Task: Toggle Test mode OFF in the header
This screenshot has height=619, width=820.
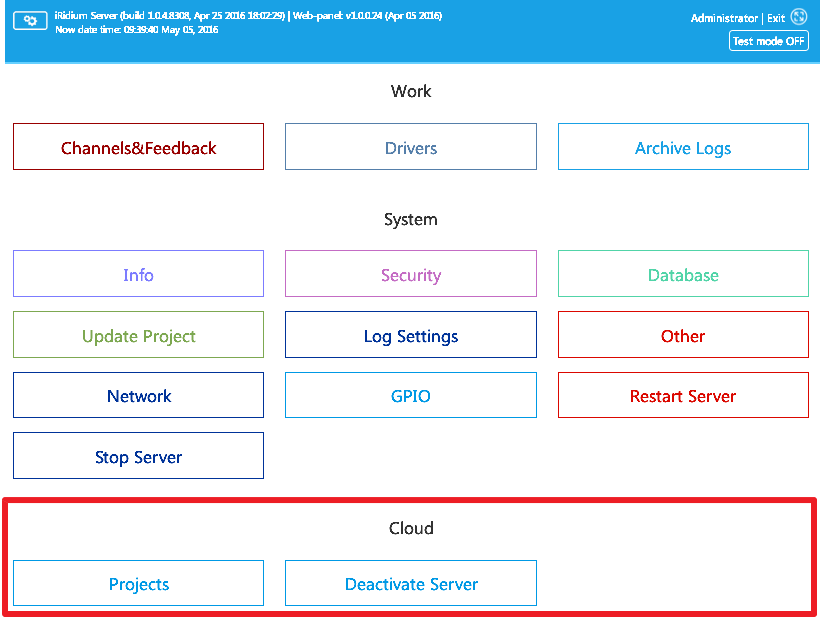Action: click(768, 40)
